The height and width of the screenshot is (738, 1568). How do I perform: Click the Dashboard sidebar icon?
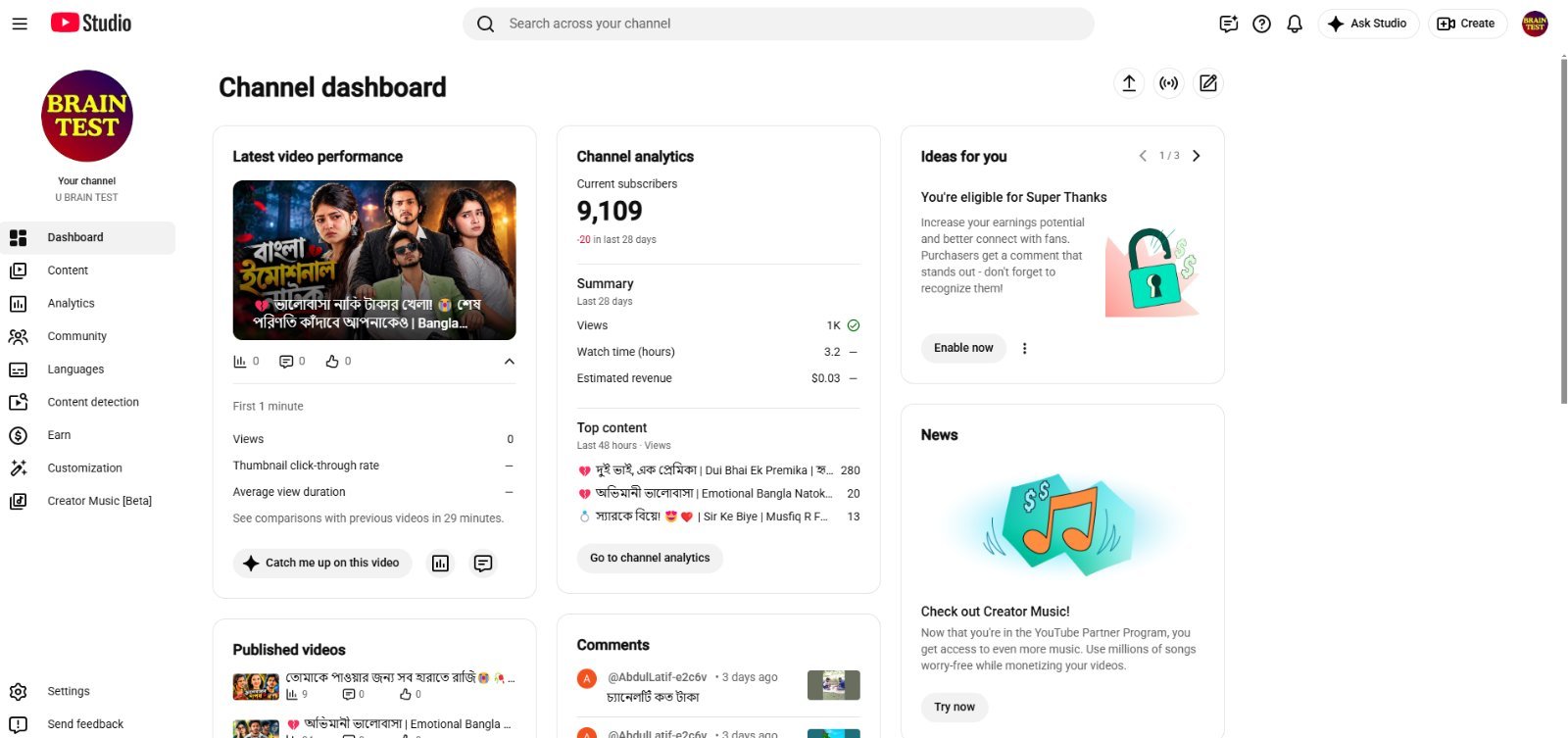click(x=18, y=237)
